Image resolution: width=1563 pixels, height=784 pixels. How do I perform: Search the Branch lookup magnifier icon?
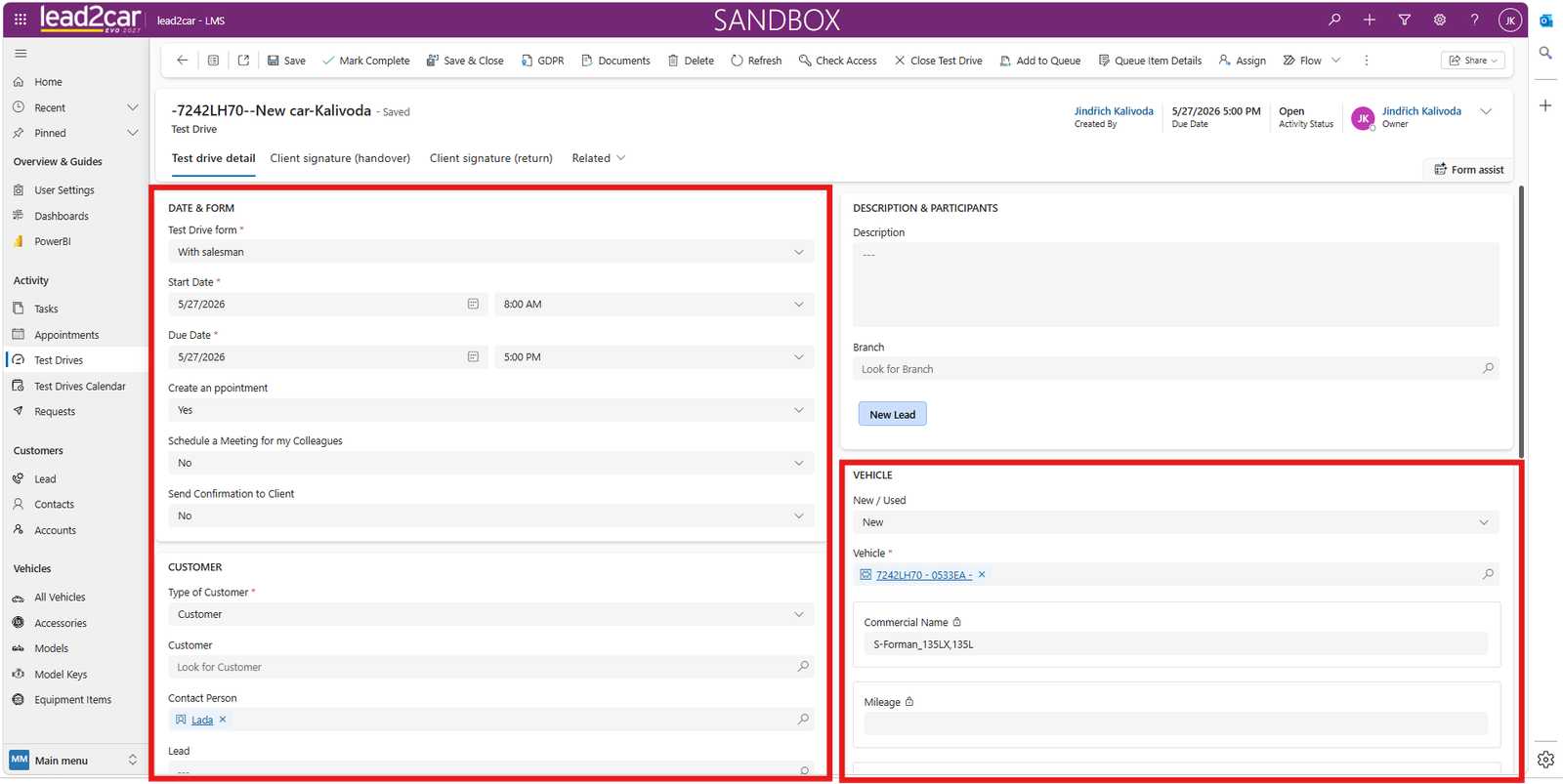tap(1488, 369)
